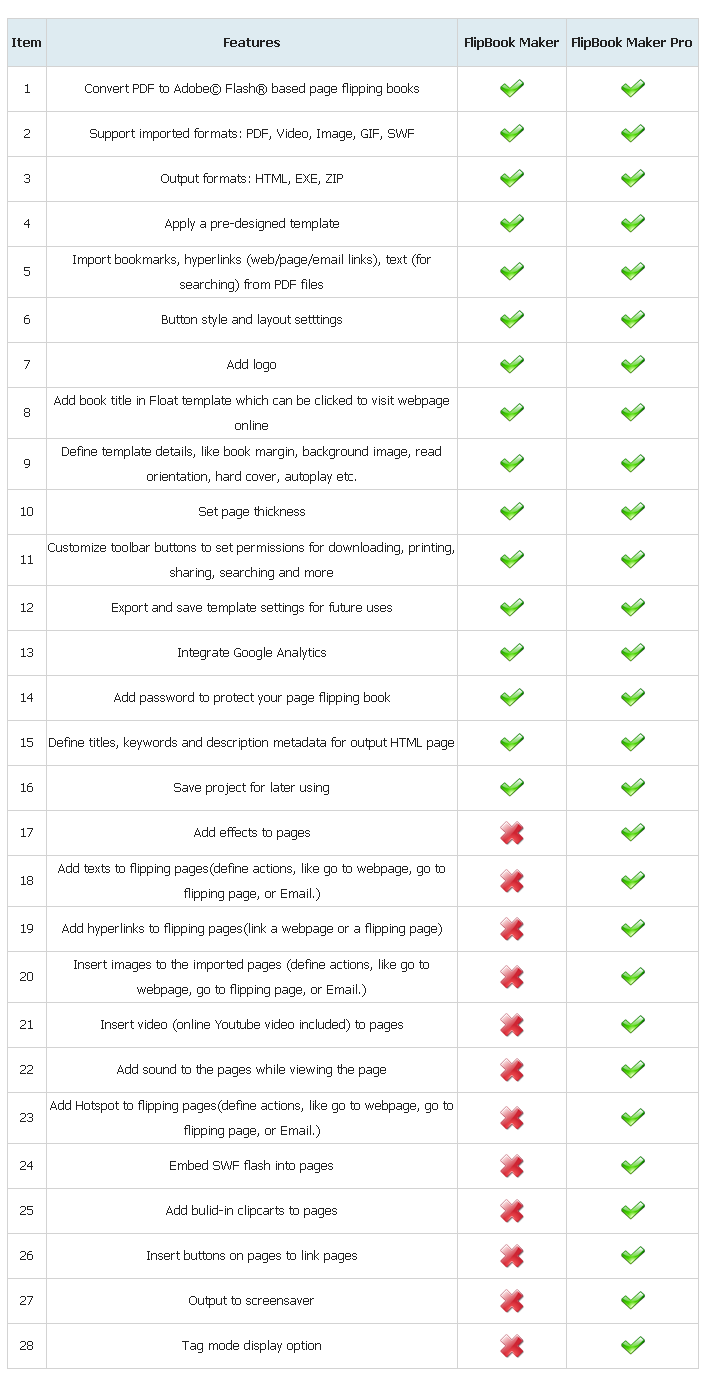This screenshot has height=1378, width=708.
Task: Click FlipBook Maker checkmark for Save project row
Action: [x=512, y=787]
